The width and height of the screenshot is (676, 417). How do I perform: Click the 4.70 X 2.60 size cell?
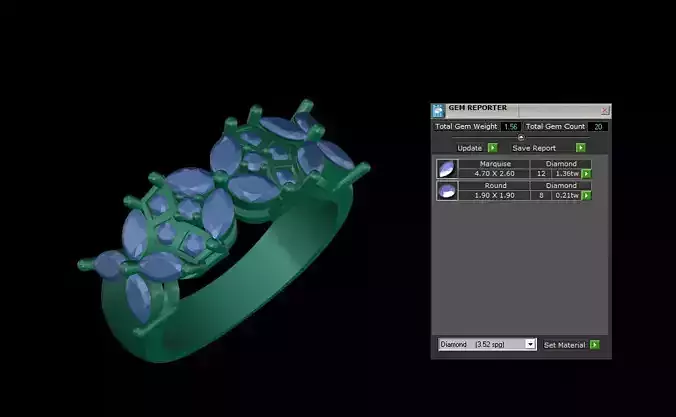(494, 173)
